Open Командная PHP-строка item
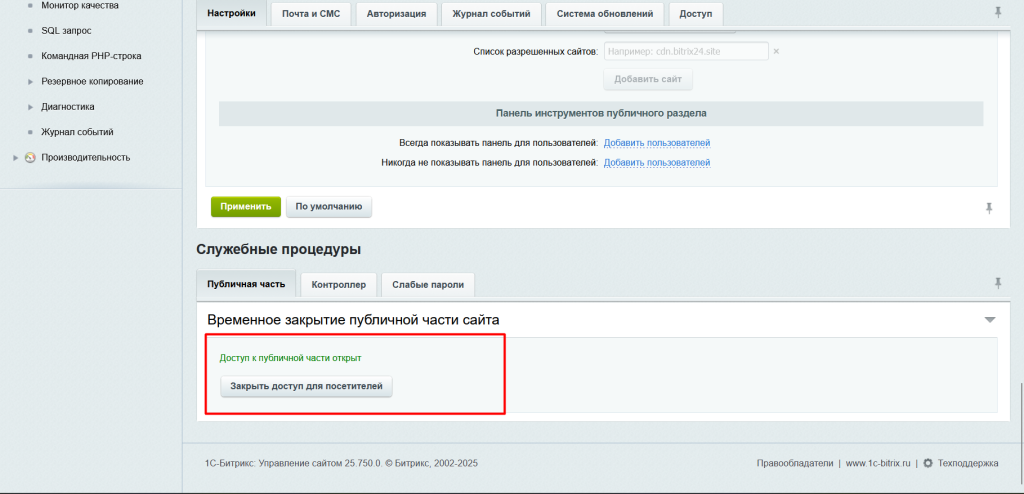This screenshot has height=494, width=1024. coord(91,56)
